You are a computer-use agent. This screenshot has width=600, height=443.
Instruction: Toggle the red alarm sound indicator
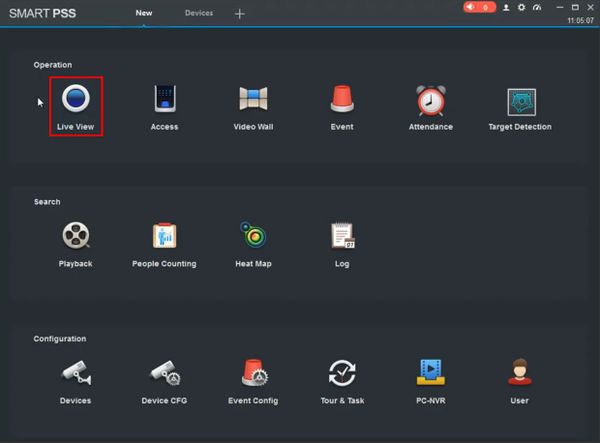(479, 7)
